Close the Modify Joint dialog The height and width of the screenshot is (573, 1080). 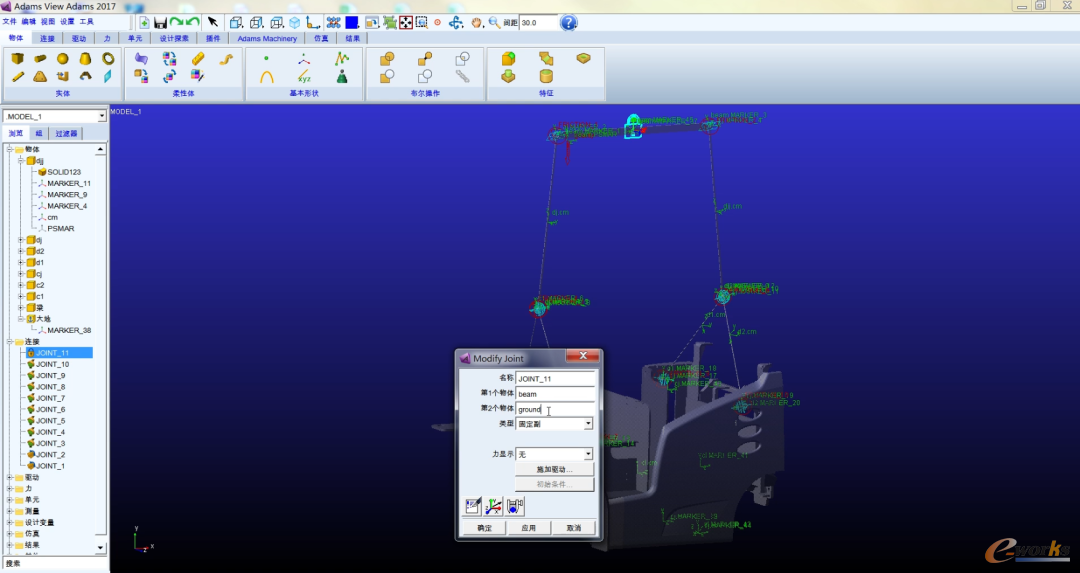coord(583,356)
